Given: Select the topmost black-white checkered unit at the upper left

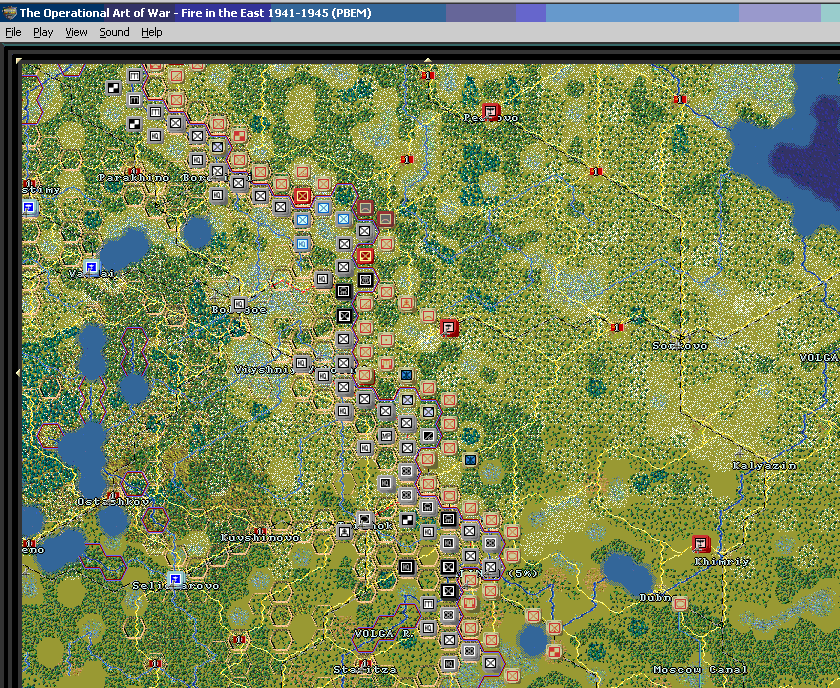Looking at the screenshot, I should coord(114,87).
